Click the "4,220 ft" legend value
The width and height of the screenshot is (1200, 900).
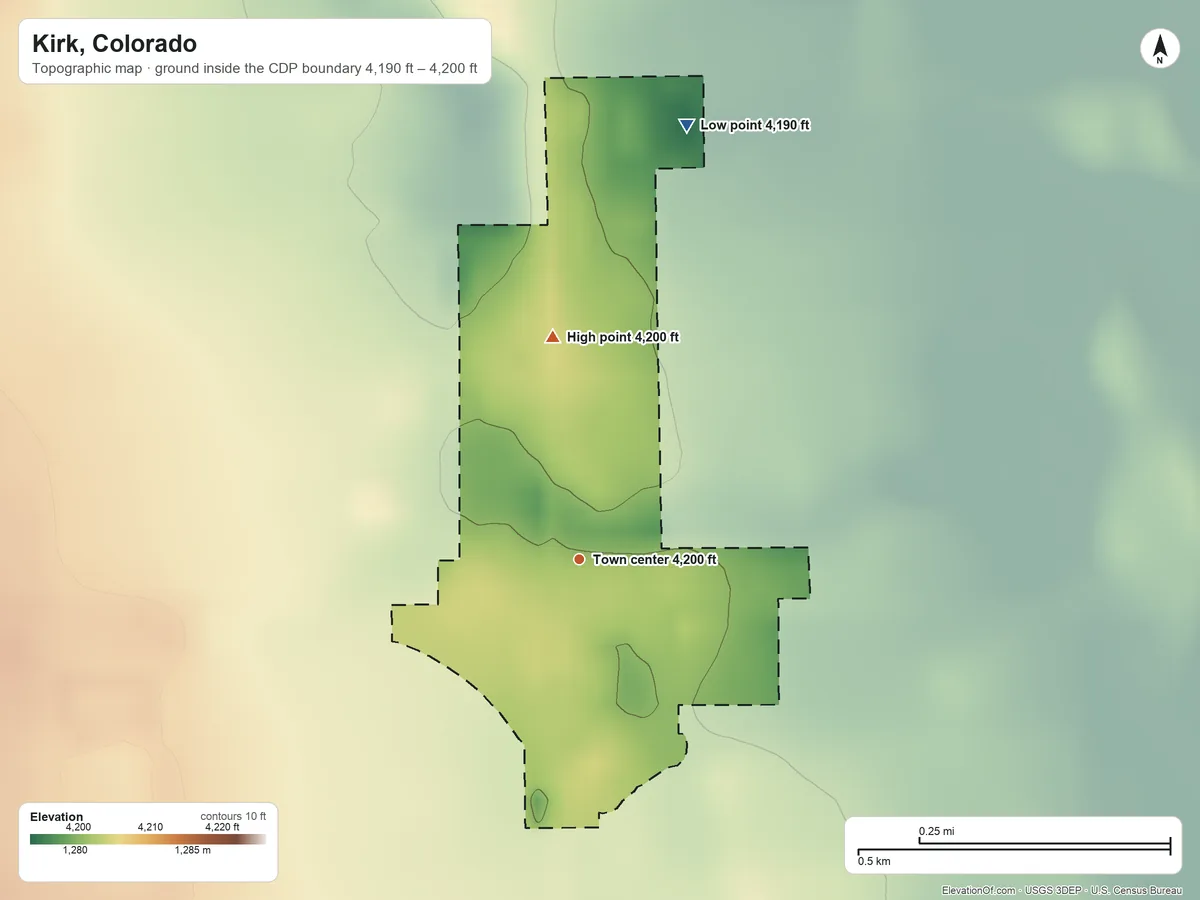tap(222, 827)
